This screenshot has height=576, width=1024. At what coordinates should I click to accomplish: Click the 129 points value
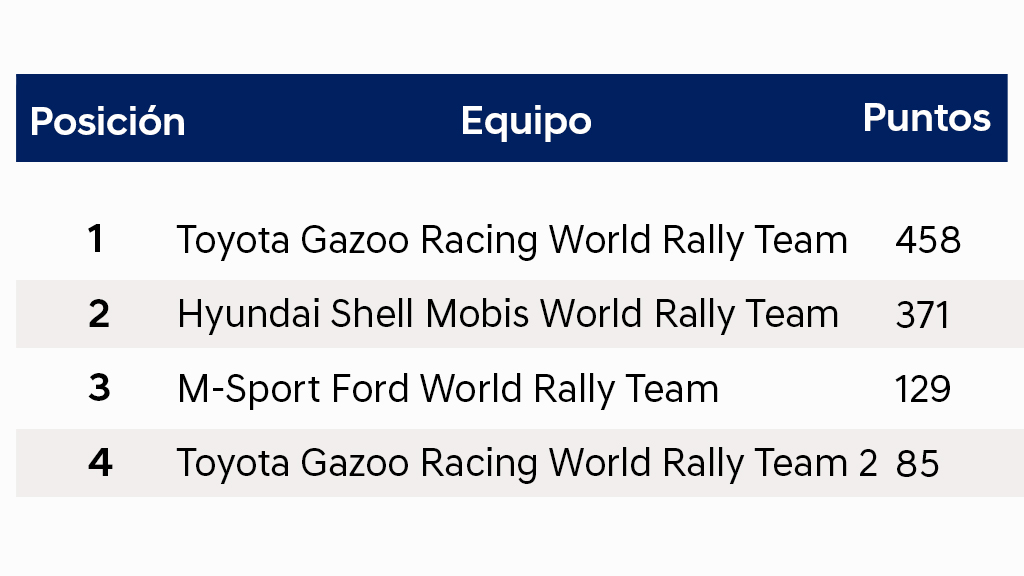point(923,389)
